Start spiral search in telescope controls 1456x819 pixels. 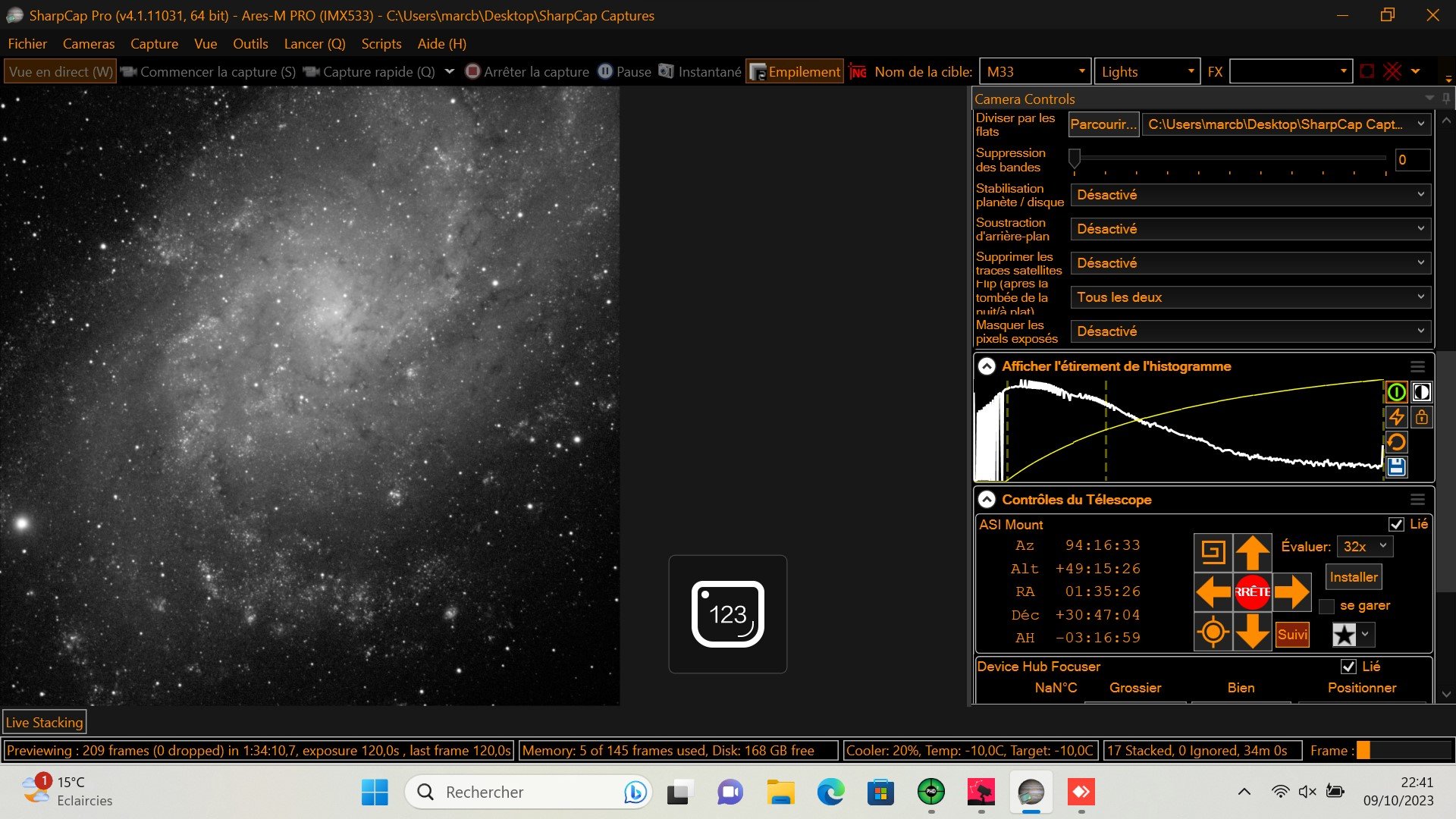click(1213, 552)
